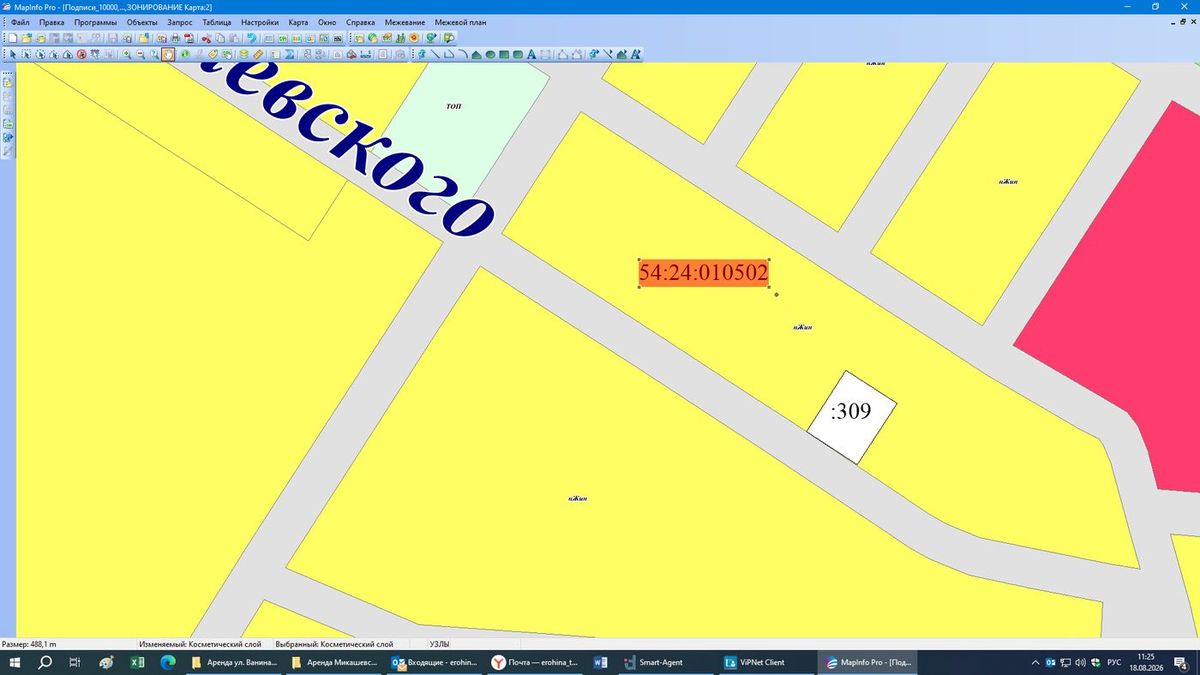Open the Запрос menu
Image resolution: width=1200 pixels, height=675 pixels.
[x=180, y=22]
